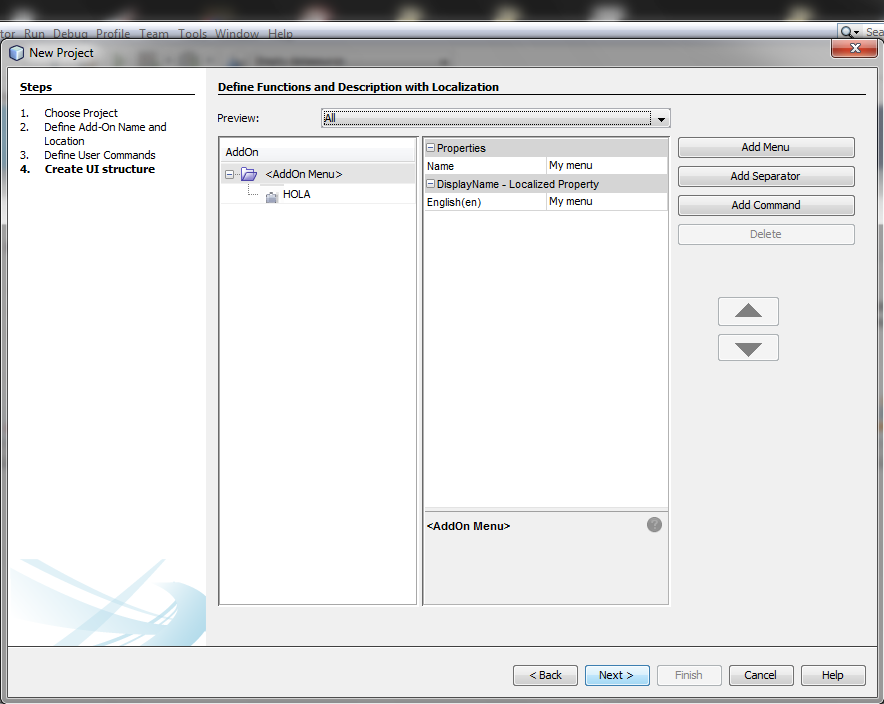
Task: Click the New Project dialog title icon
Action: tap(16, 52)
